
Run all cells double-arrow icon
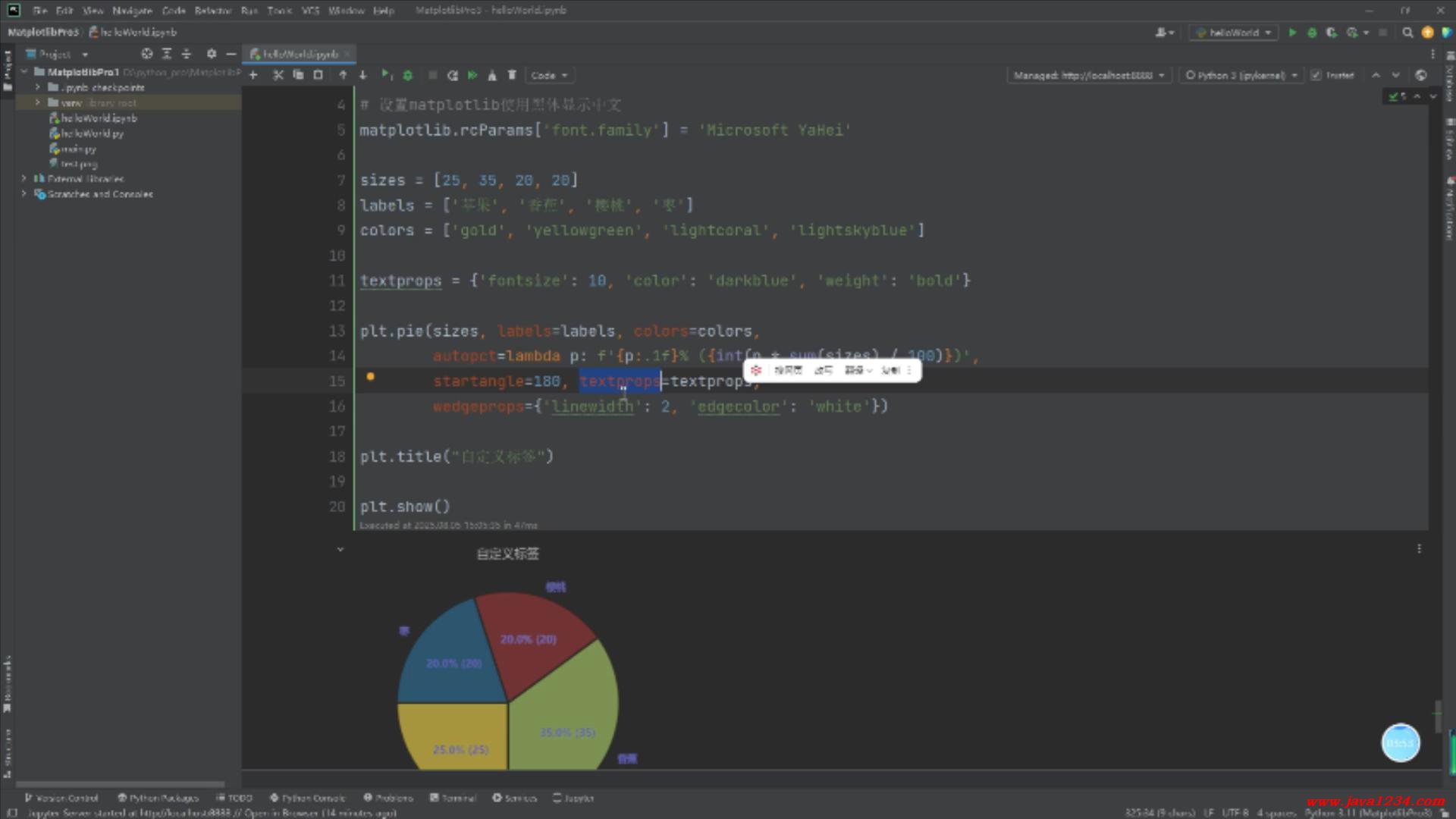tap(472, 75)
